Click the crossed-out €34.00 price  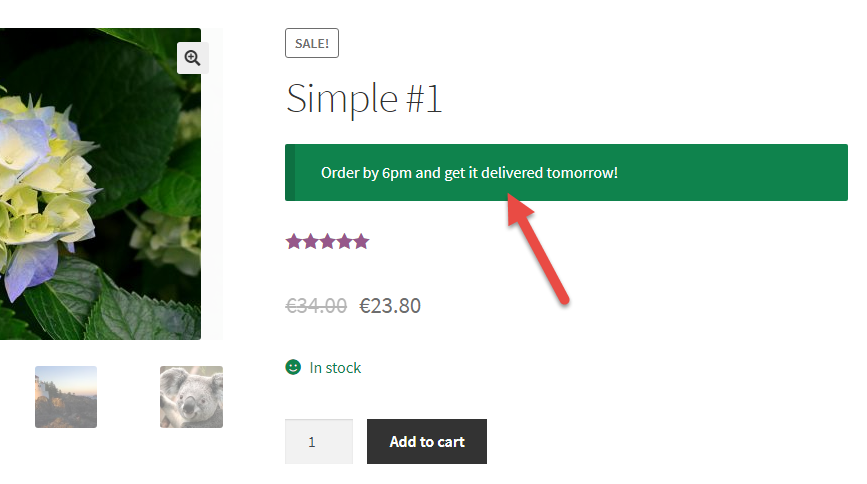point(316,305)
